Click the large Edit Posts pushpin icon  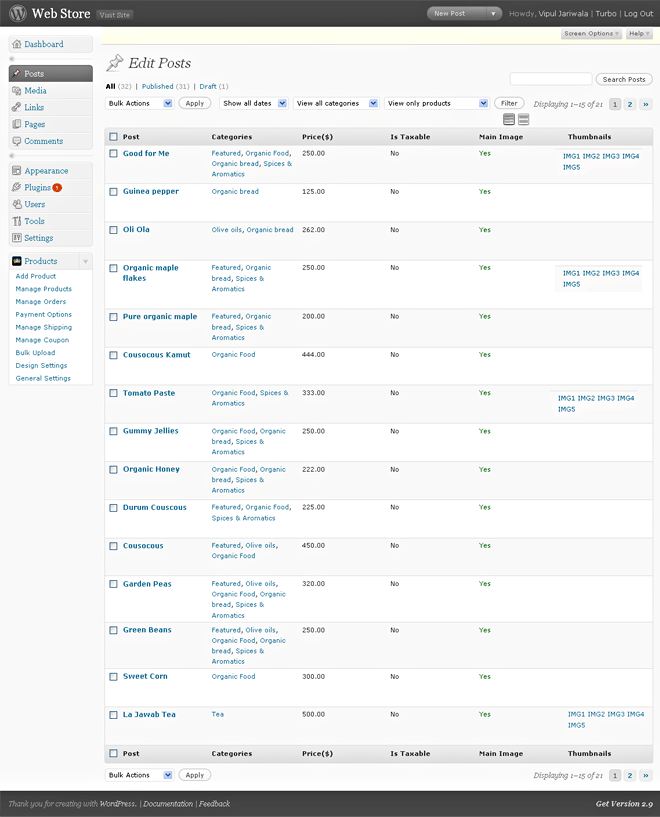point(115,63)
